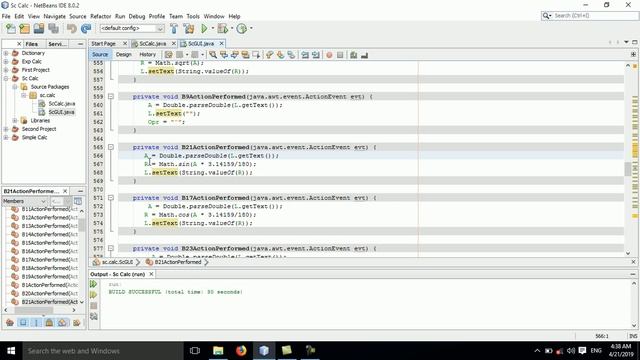The height and width of the screenshot is (360, 640).
Task: Open the Run Project dropdown arrow
Action: [212, 28]
